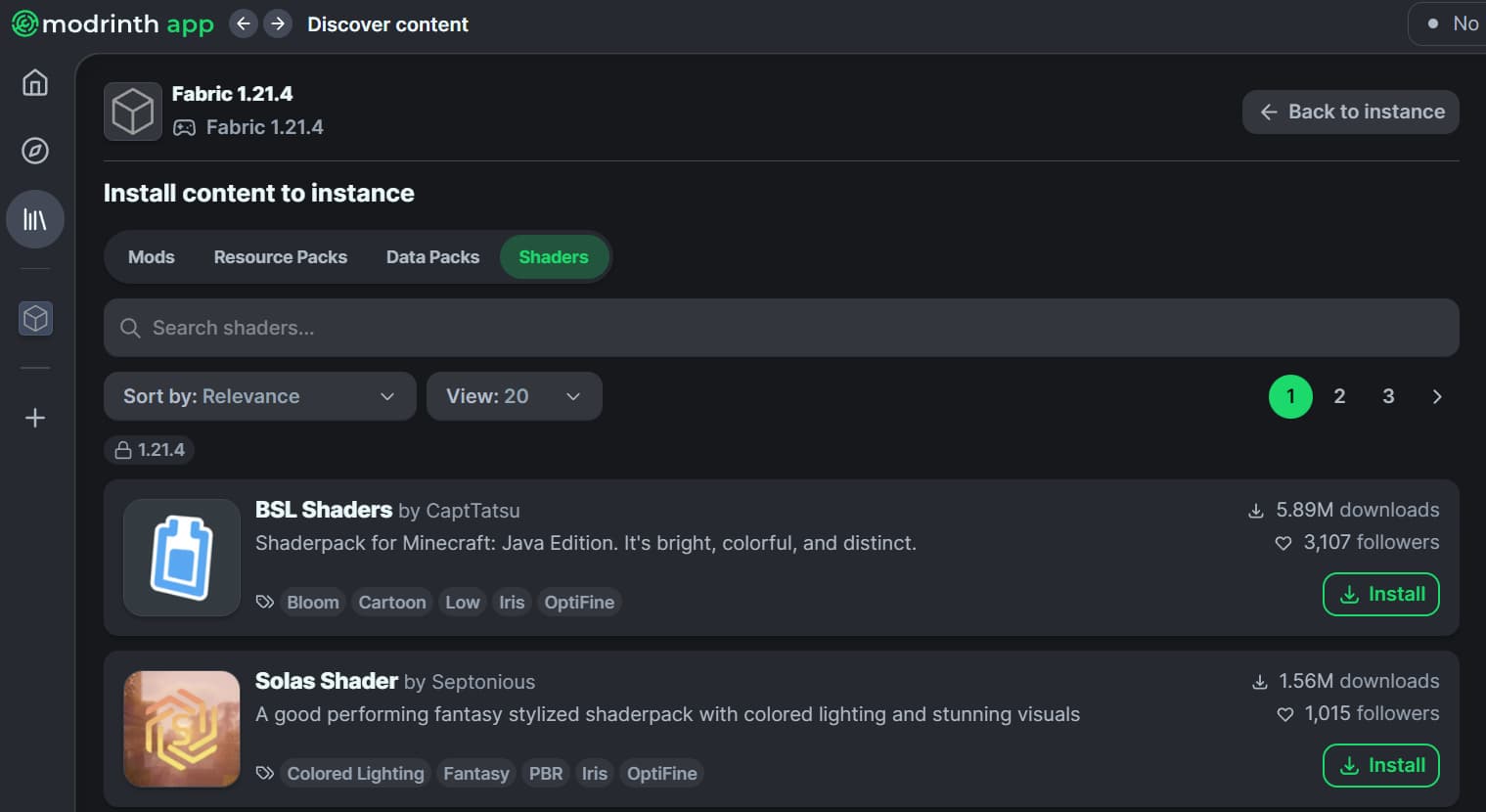Click the plus icon to create instance
This screenshot has width=1486, height=812.
click(x=35, y=418)
